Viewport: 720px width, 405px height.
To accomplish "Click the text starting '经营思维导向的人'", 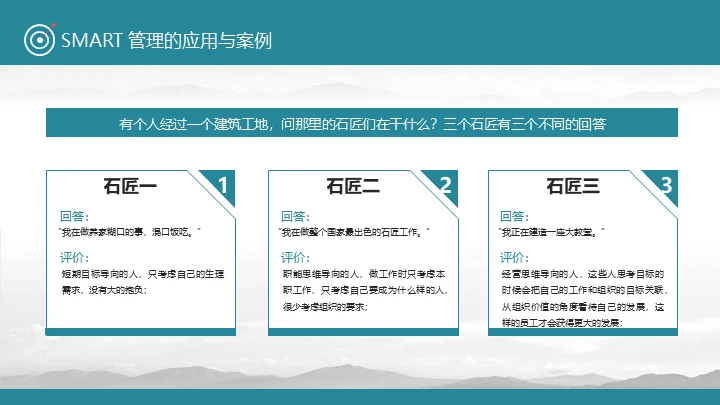I will 585,298.
